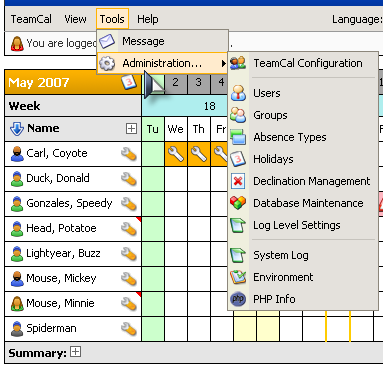This screenshot has width=383, height=370.
Task: Click the Declination Management red X icon
Action: 238,181
